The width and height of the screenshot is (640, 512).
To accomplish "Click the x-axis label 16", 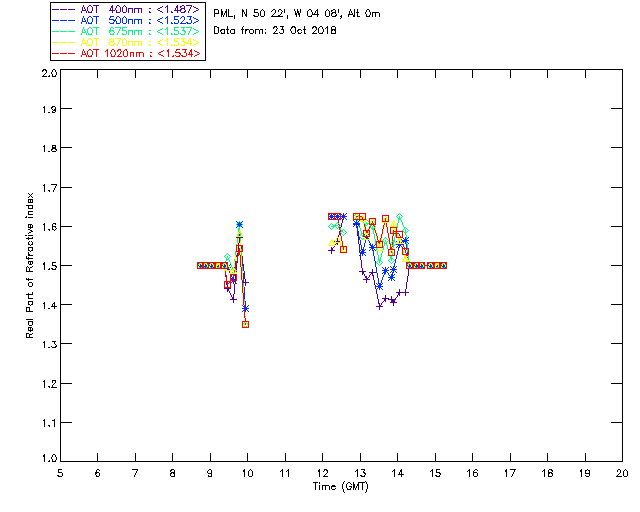I will tap(472, 473).
